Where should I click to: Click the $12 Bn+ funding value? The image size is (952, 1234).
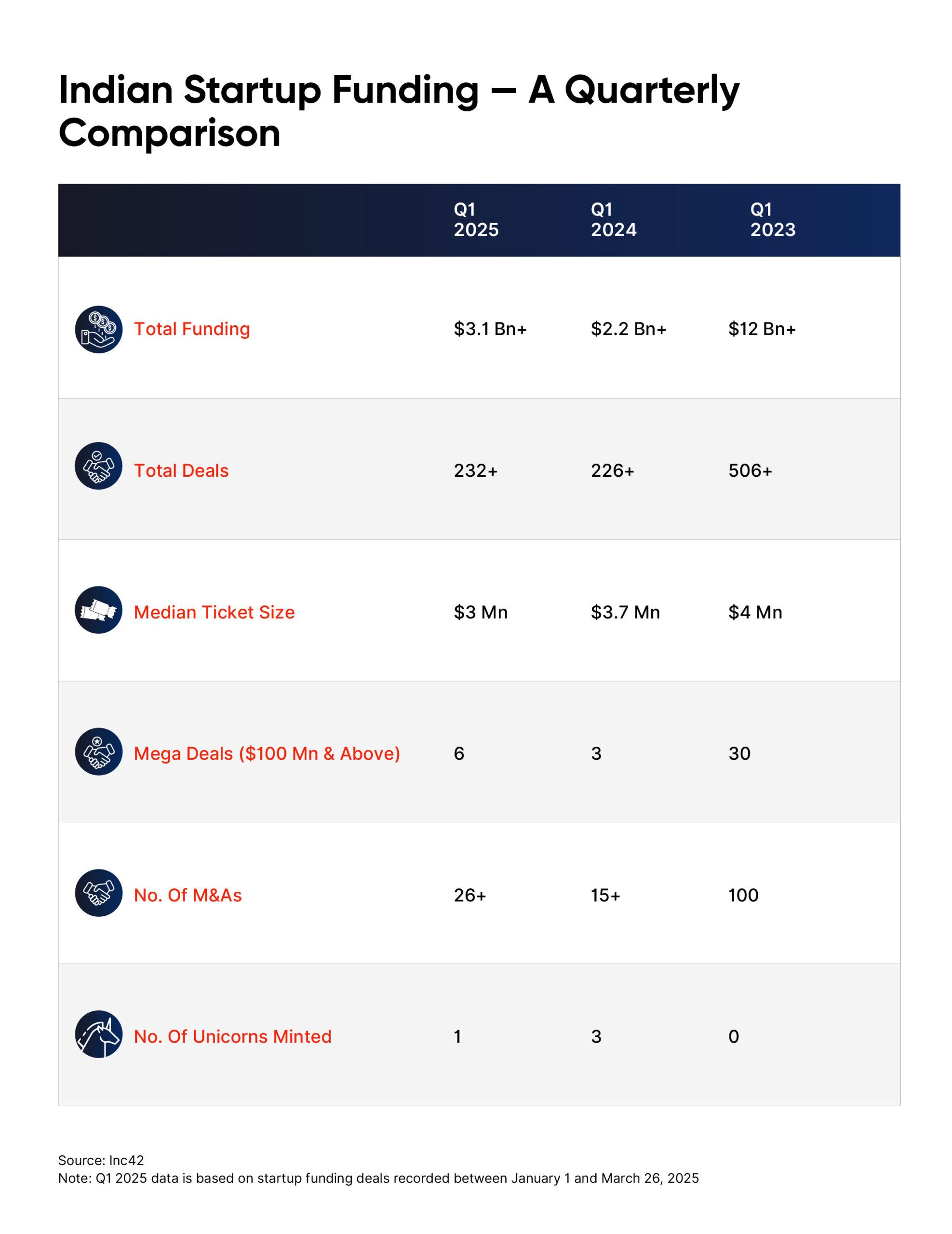[x=762, y=329]
